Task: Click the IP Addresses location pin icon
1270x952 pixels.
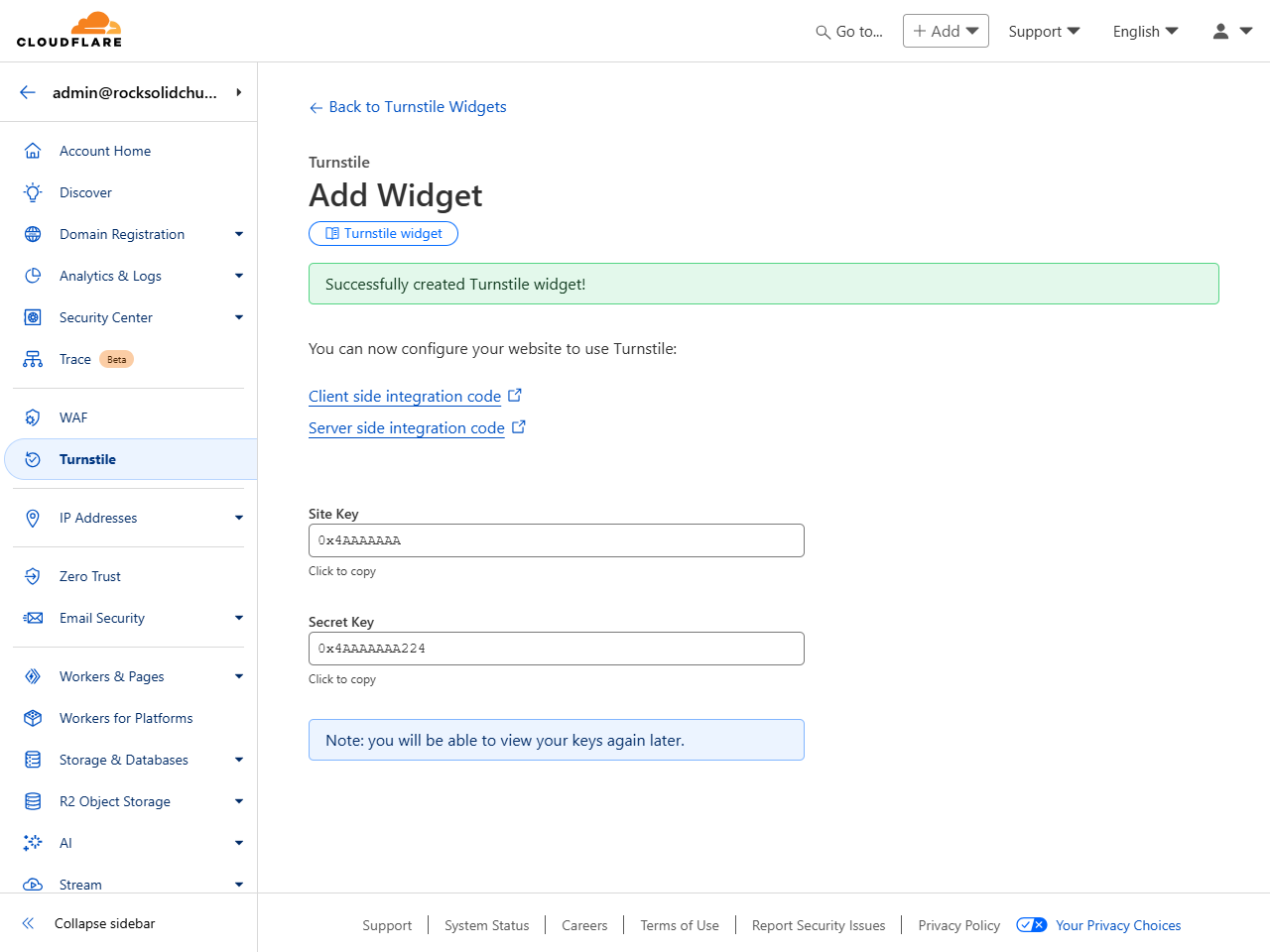Action: click(x=33, y=518)
